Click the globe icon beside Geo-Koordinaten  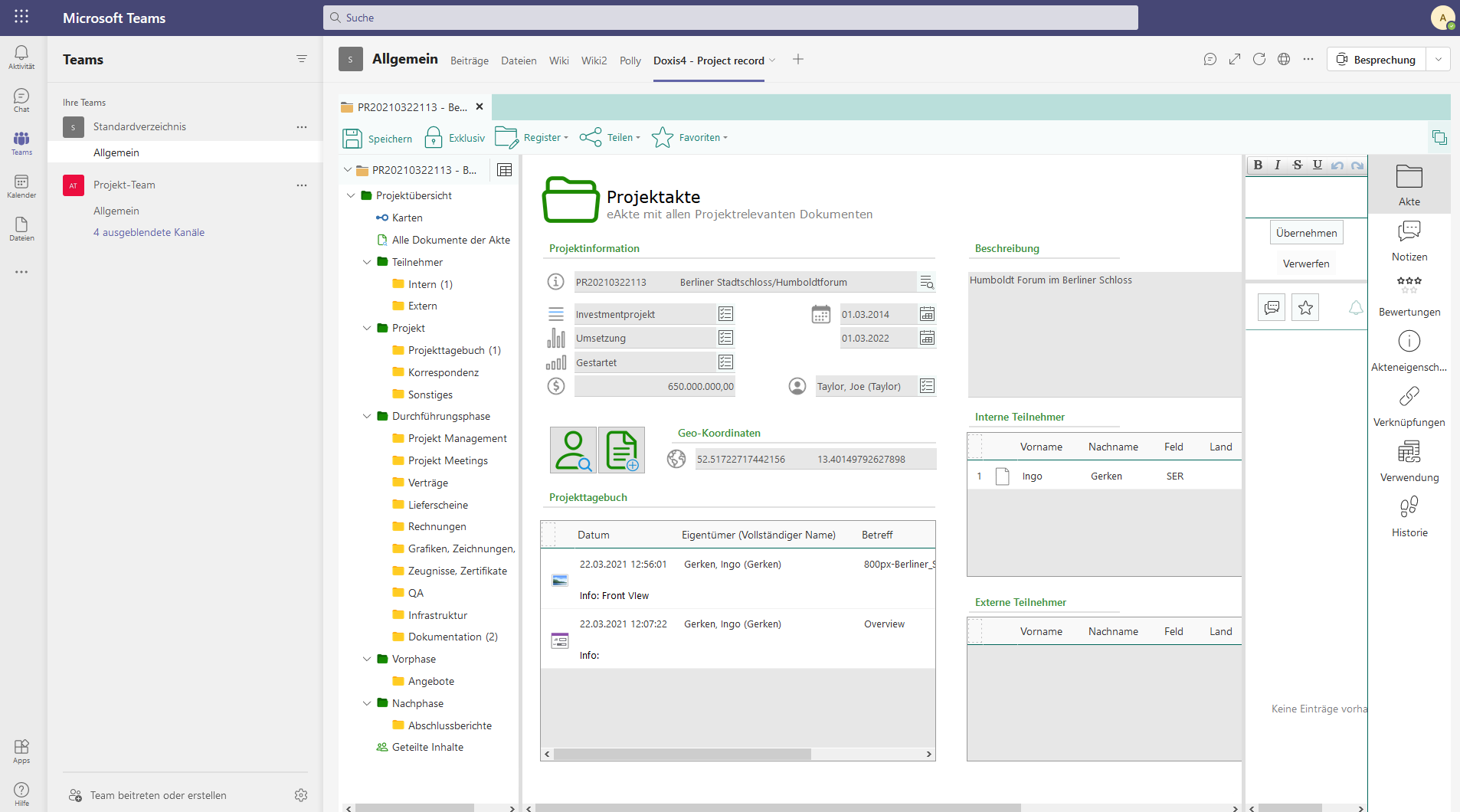tap(676, 458)
